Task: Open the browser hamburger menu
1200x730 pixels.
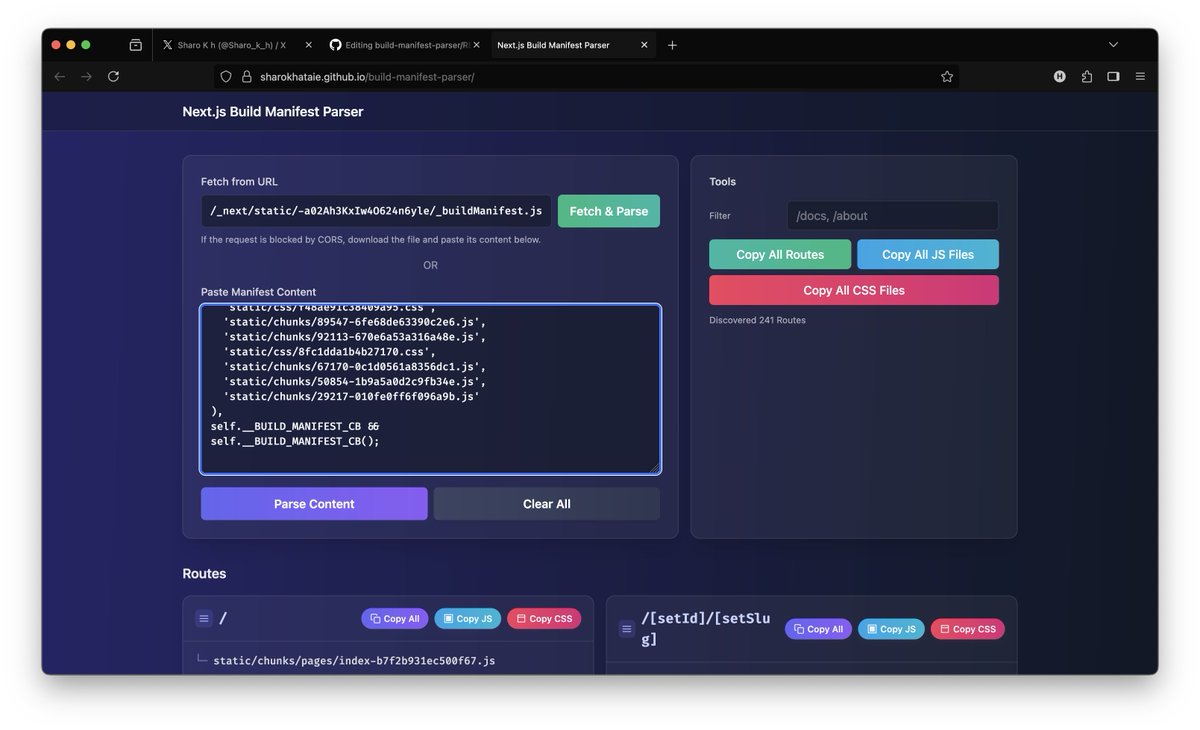Action: click(x=1140, y=76)
